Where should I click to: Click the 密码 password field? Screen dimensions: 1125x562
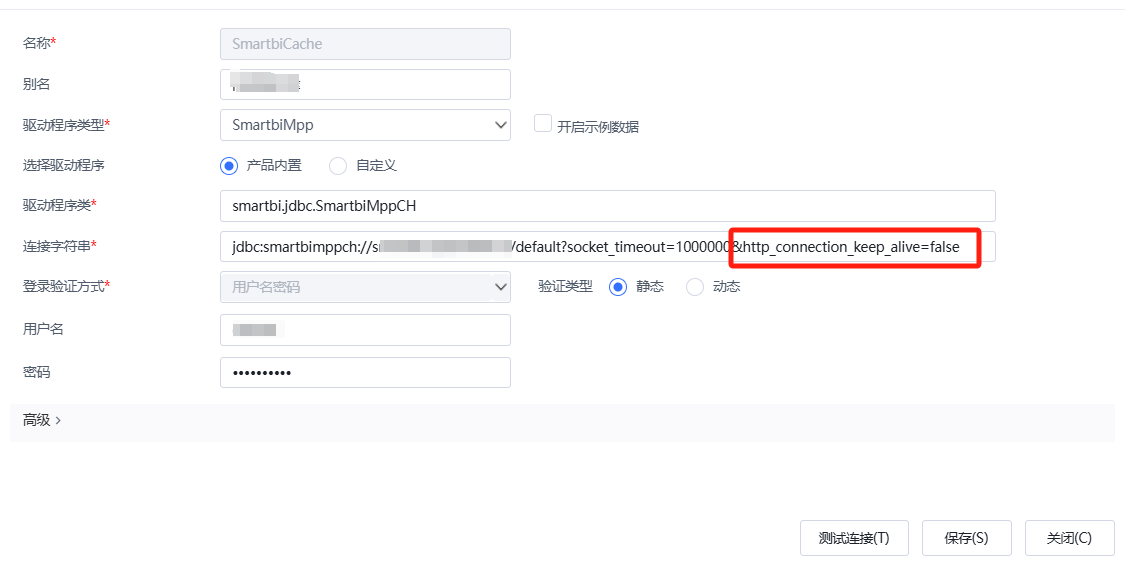point(365,373)
